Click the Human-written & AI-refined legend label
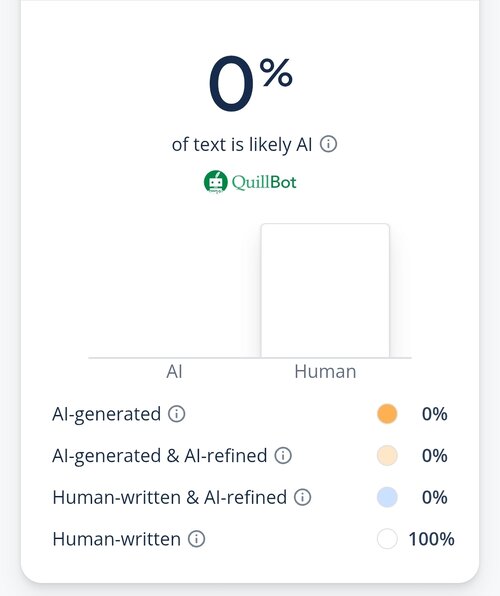Image resolution: width=500 pixels, height=596 pixels. coord(170,497)
